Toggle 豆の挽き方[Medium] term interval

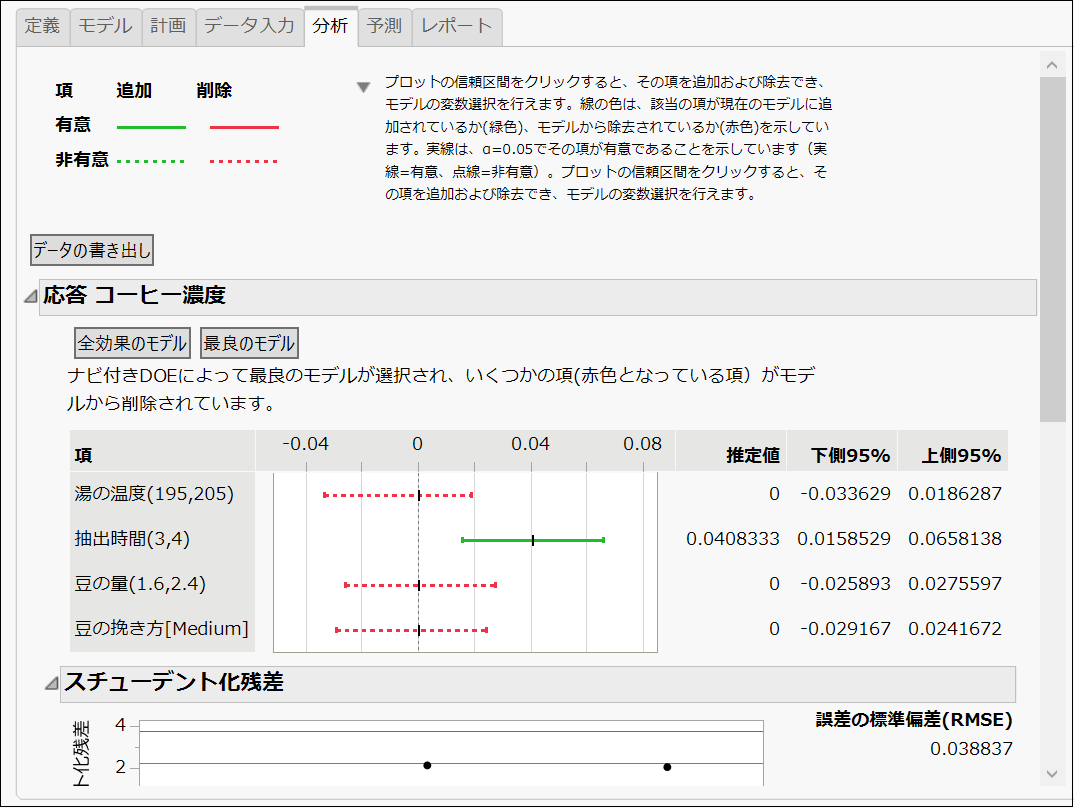[x=410, y=631]
